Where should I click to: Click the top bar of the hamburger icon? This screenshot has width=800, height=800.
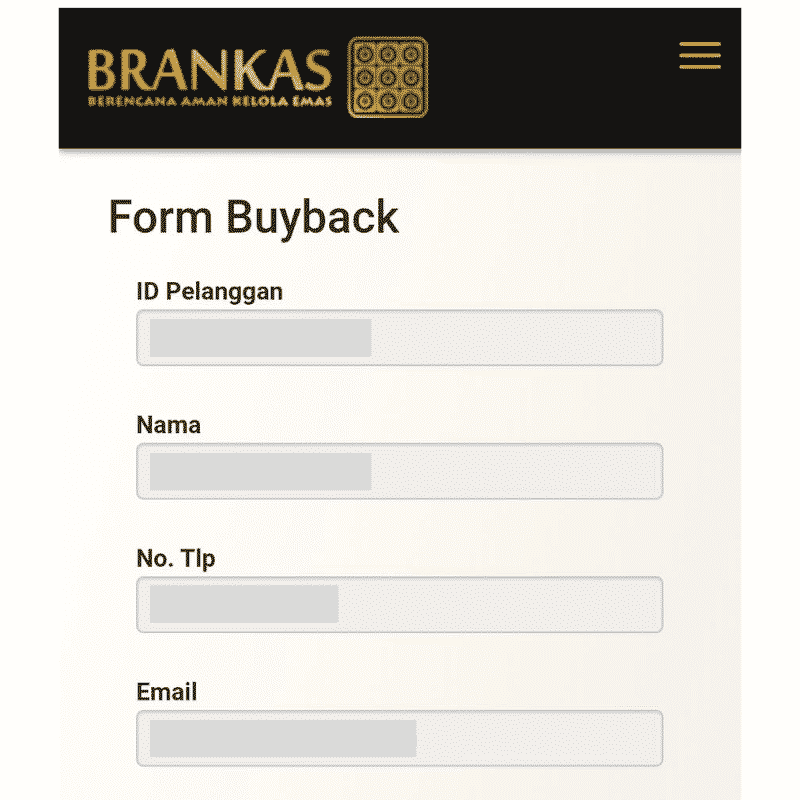coord(699,44)
